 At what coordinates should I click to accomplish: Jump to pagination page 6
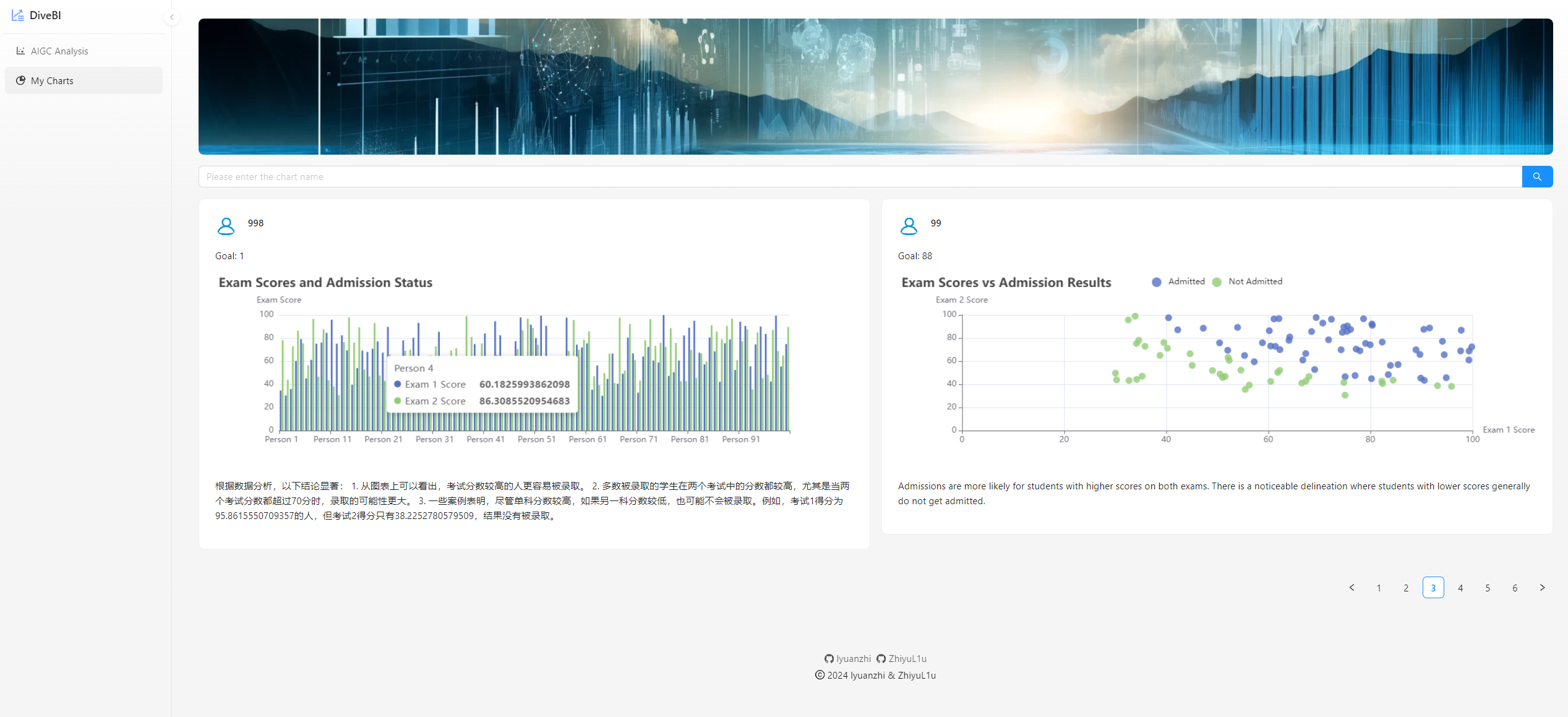pyautogui.click(x=1515, y=588)
